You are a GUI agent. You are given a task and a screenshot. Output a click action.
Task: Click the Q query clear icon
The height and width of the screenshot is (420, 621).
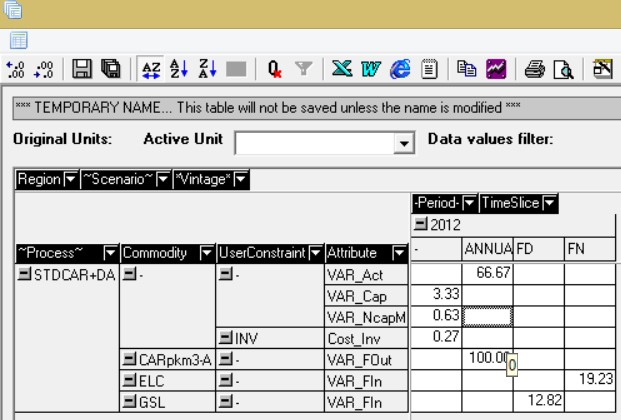click(274, 69)
